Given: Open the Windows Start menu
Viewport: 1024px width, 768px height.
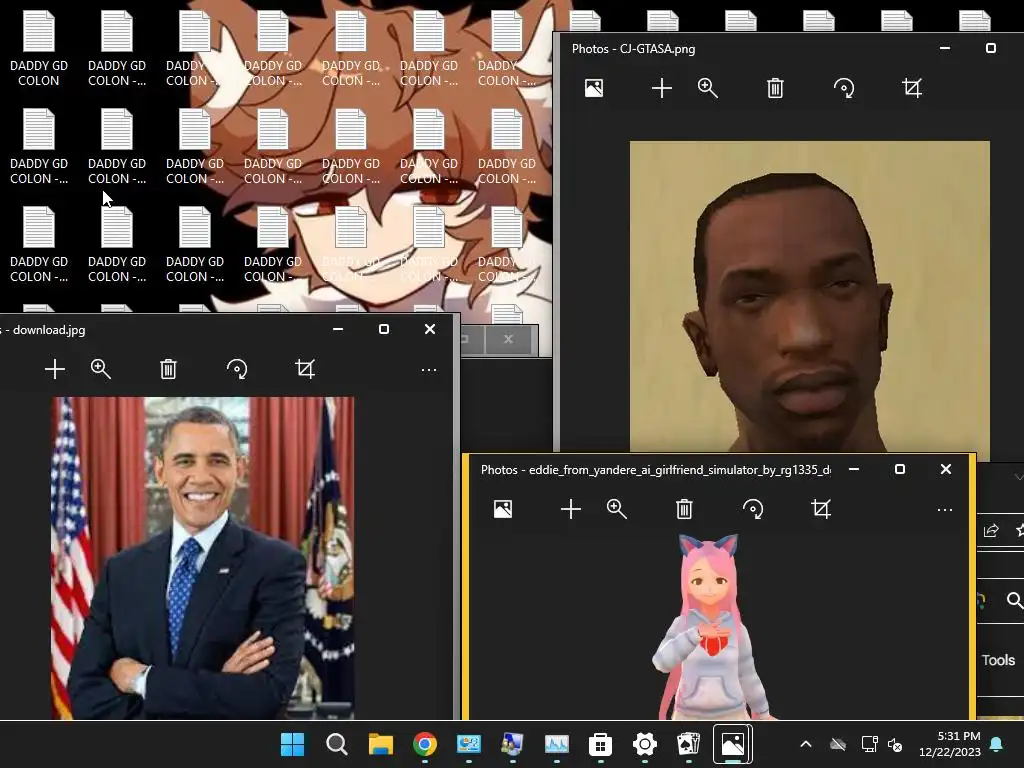Looking at the screenshot, I should (292, 744).
